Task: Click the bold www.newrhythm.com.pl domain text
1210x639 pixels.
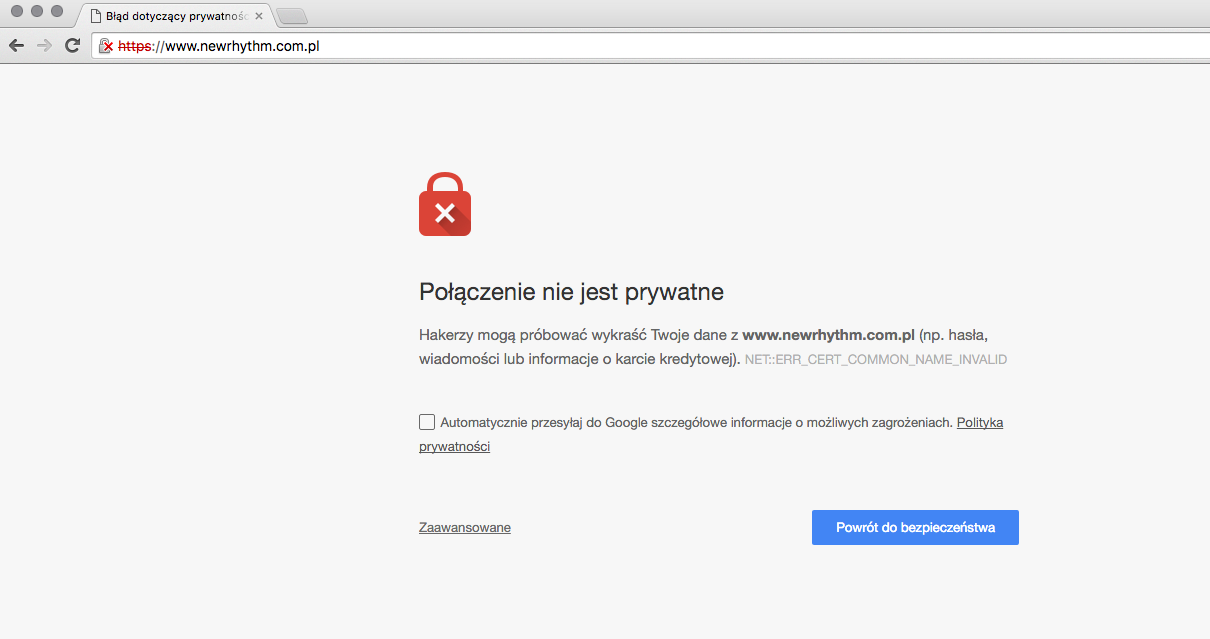Action: coord(829,335)
